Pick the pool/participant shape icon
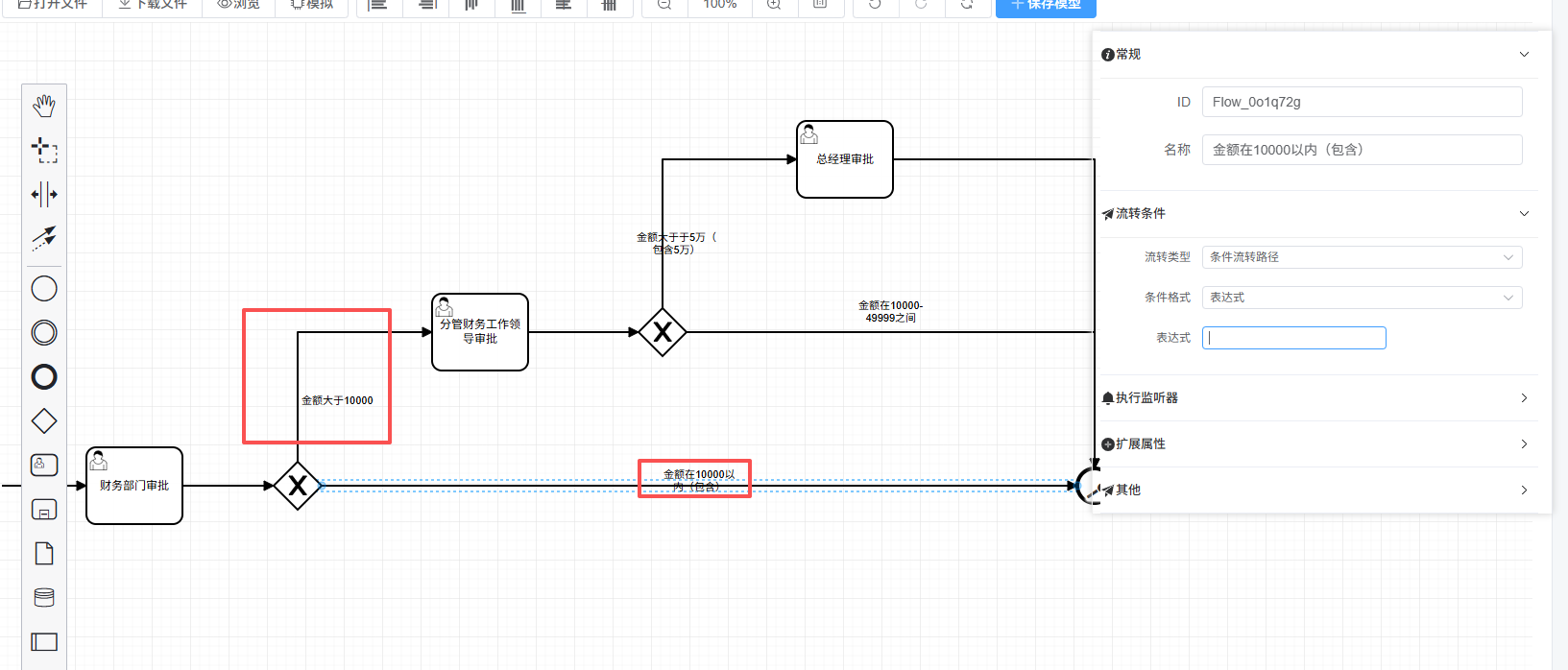Image resolution: width=1568 pixels, height=670 pixels. 44,641
